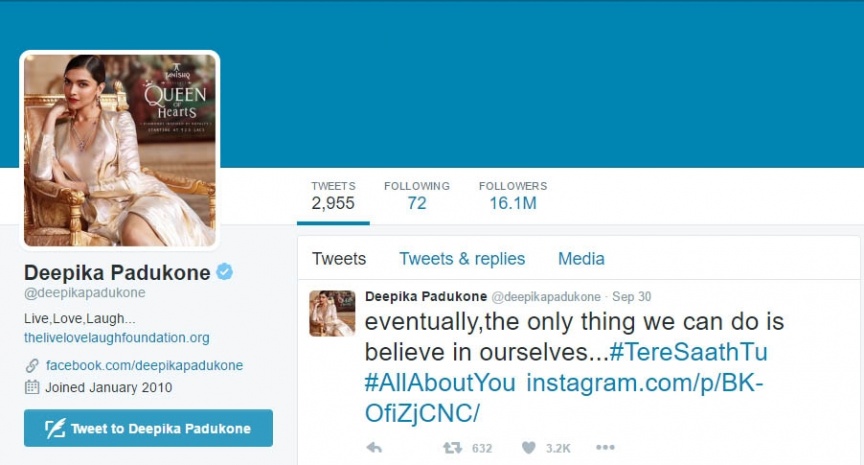Switch to the Media tab
864x465 pixels.
[x=581, y=258]
